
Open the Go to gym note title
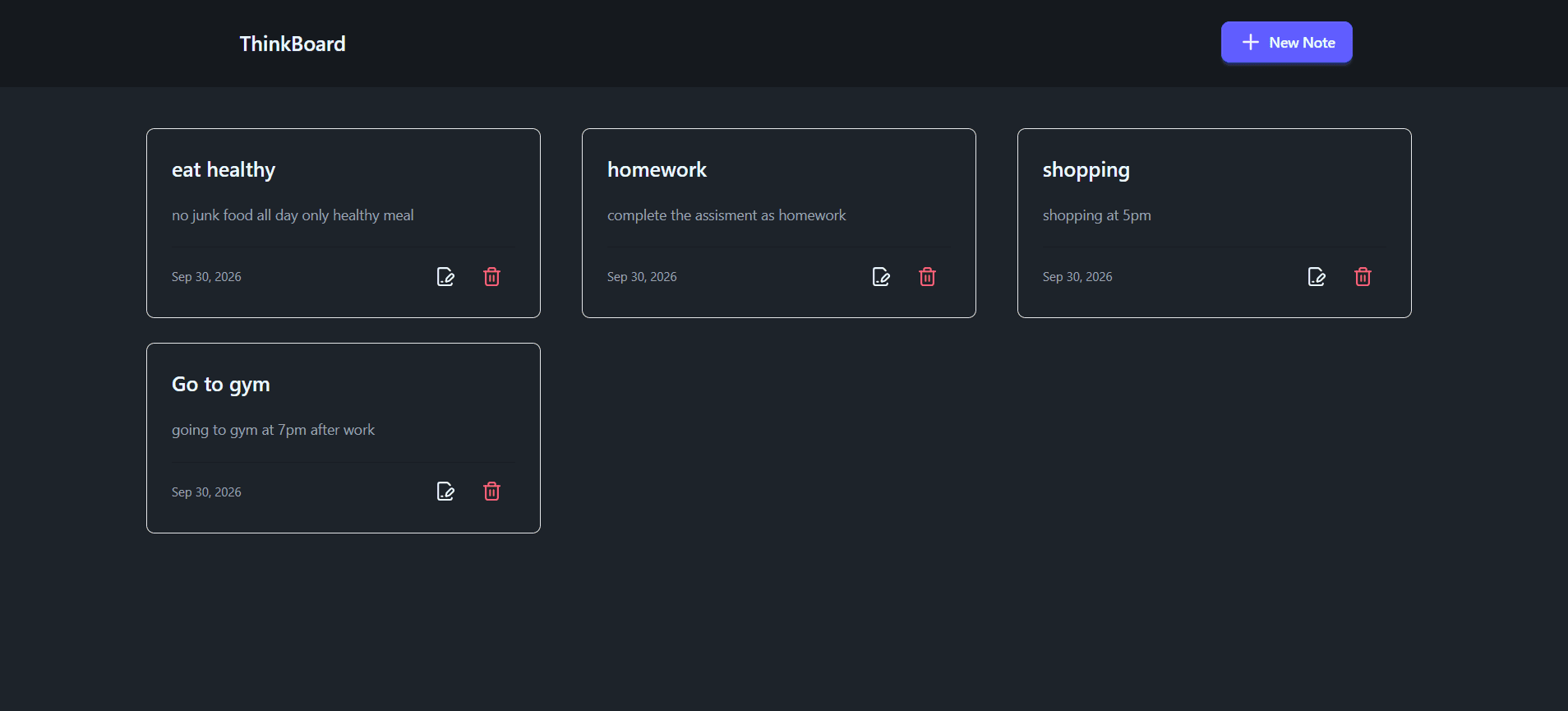click(221, 385)
